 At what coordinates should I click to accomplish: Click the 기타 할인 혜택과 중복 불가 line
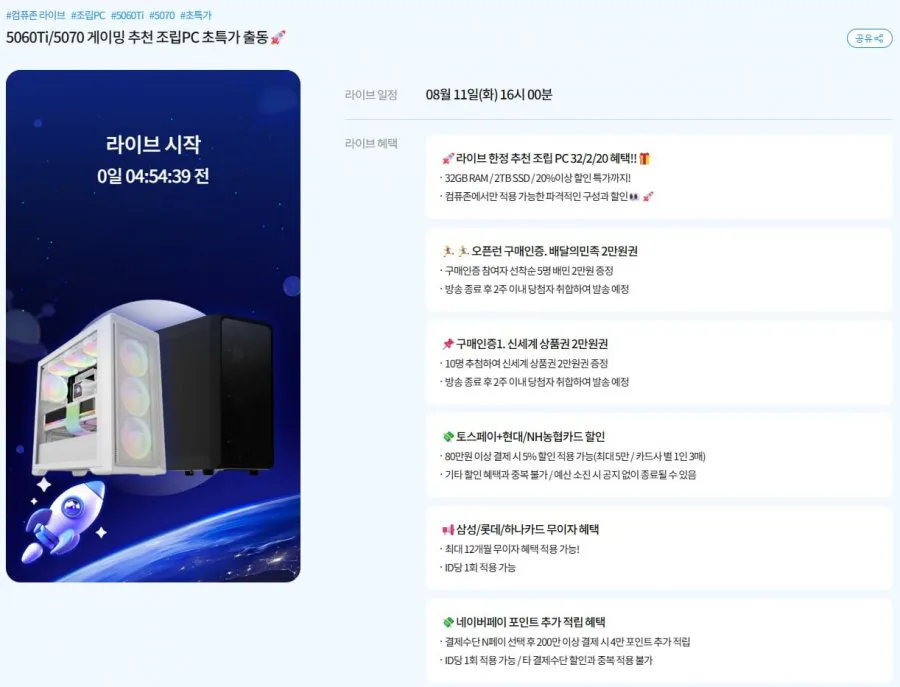(x=570, y=475)
